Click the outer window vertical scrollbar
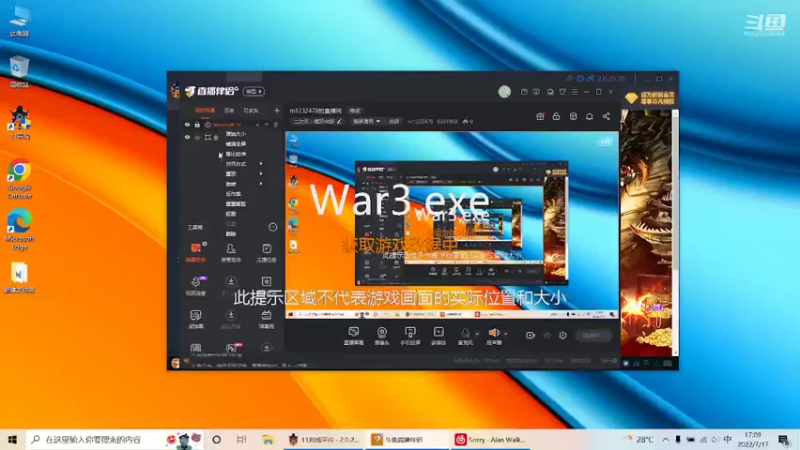 click(x=676, y=232)
